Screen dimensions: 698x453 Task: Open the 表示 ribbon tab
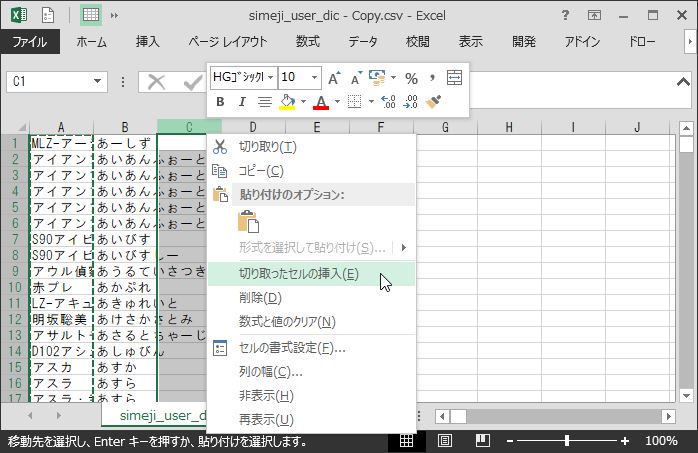click(x=471, y=42)
